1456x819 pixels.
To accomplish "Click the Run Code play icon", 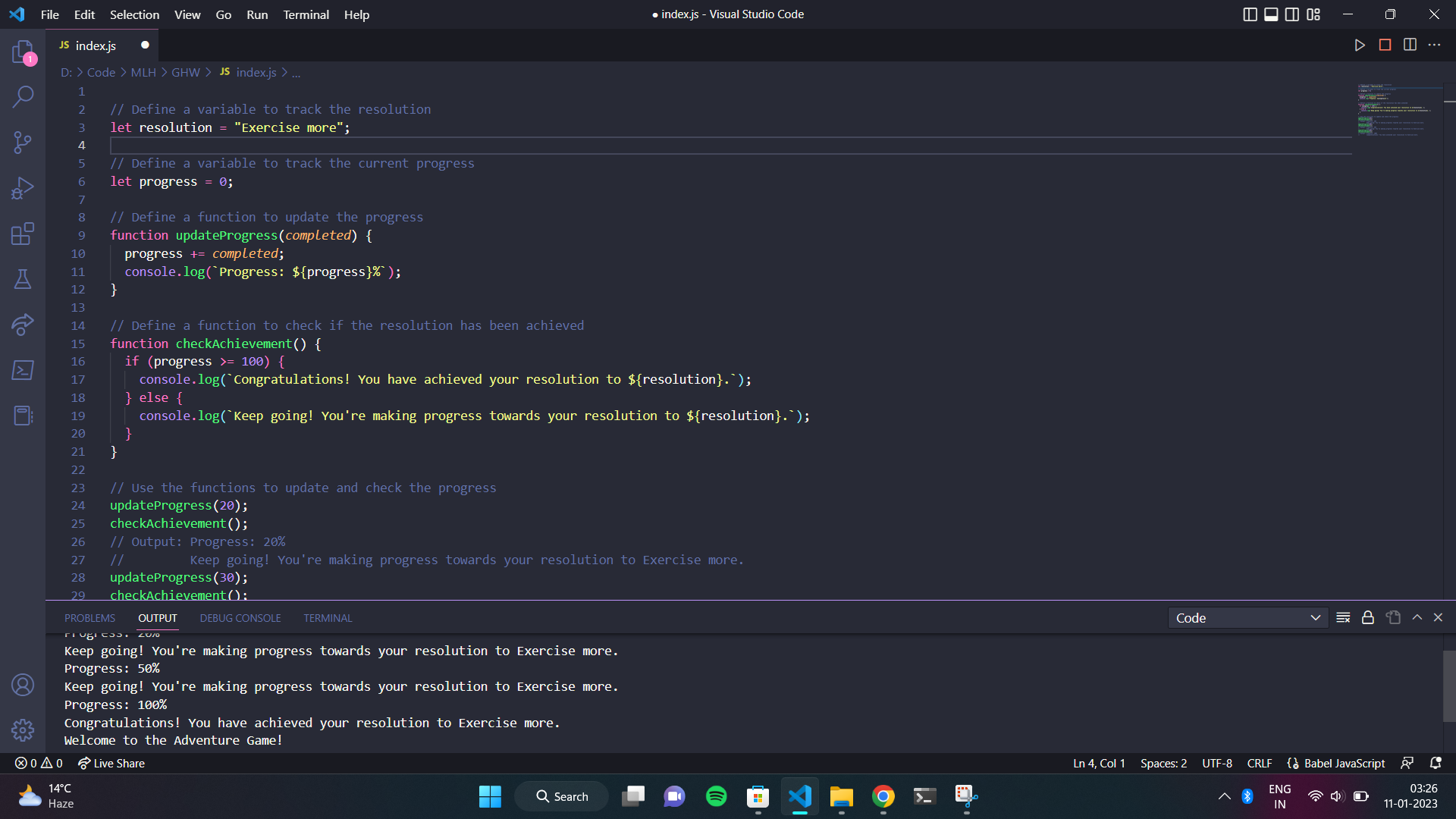I will [x=1360, y=45].
